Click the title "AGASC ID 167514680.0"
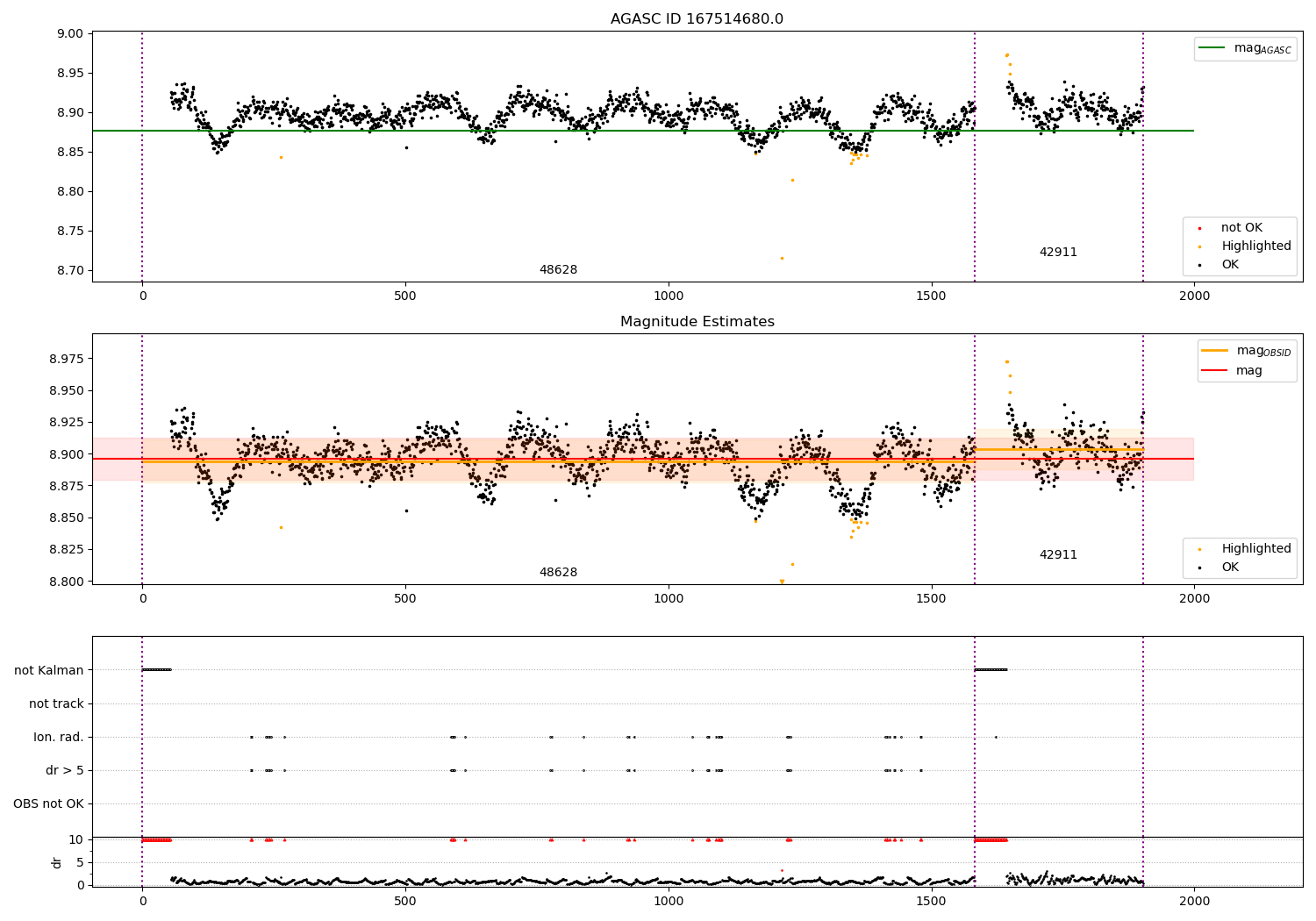The height and width of the screenshot is (921, 1316). click(x=697, y=19)
